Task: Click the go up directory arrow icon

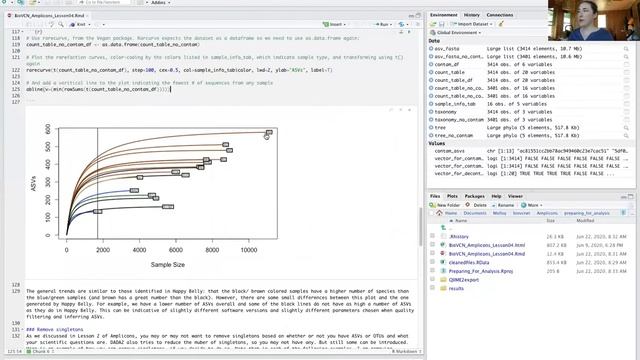Action: (x=443, y=228)
